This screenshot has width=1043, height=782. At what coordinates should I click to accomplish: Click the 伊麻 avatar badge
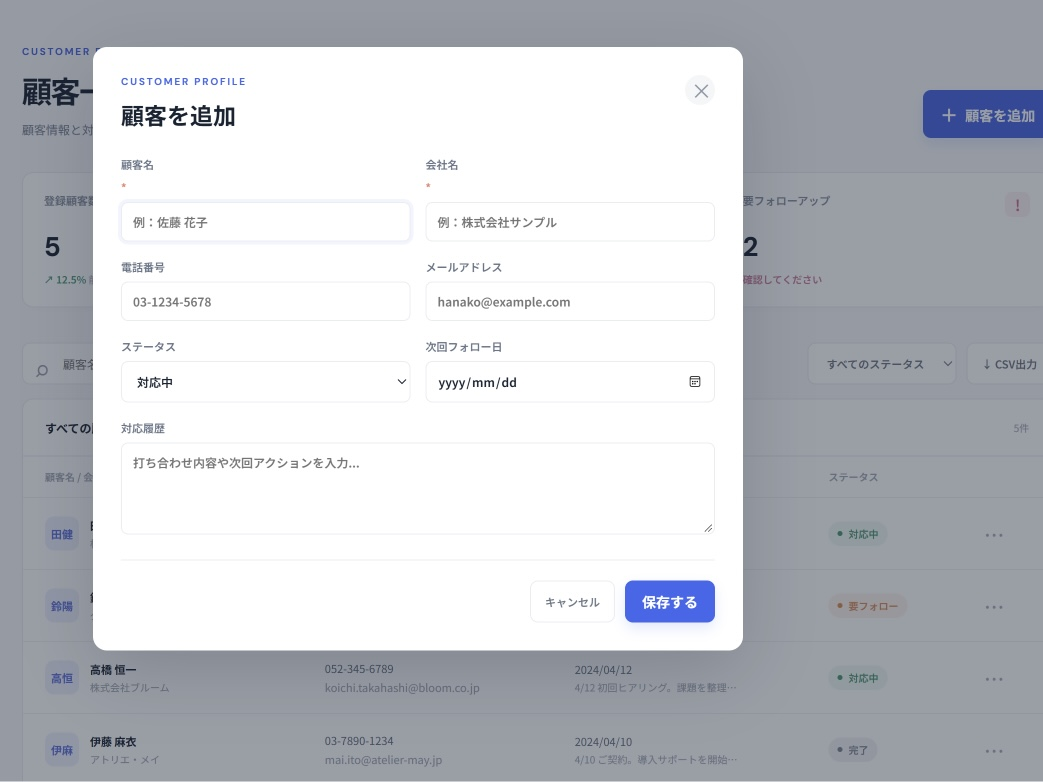pyautogui.click(x=62, y=750)
